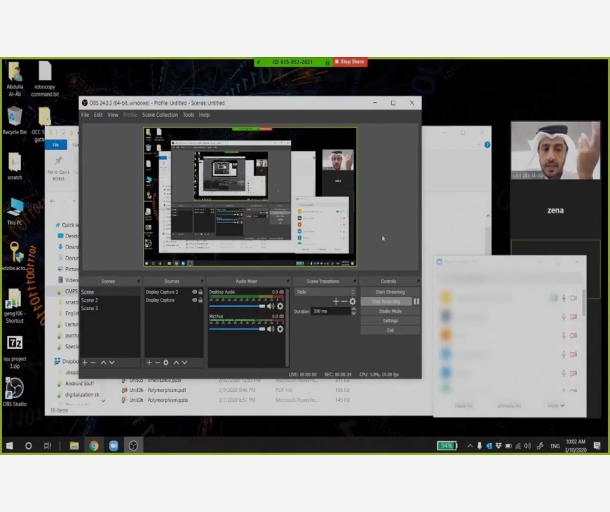Toggle lock on Display Capture 2 source

tap(200, 292)
